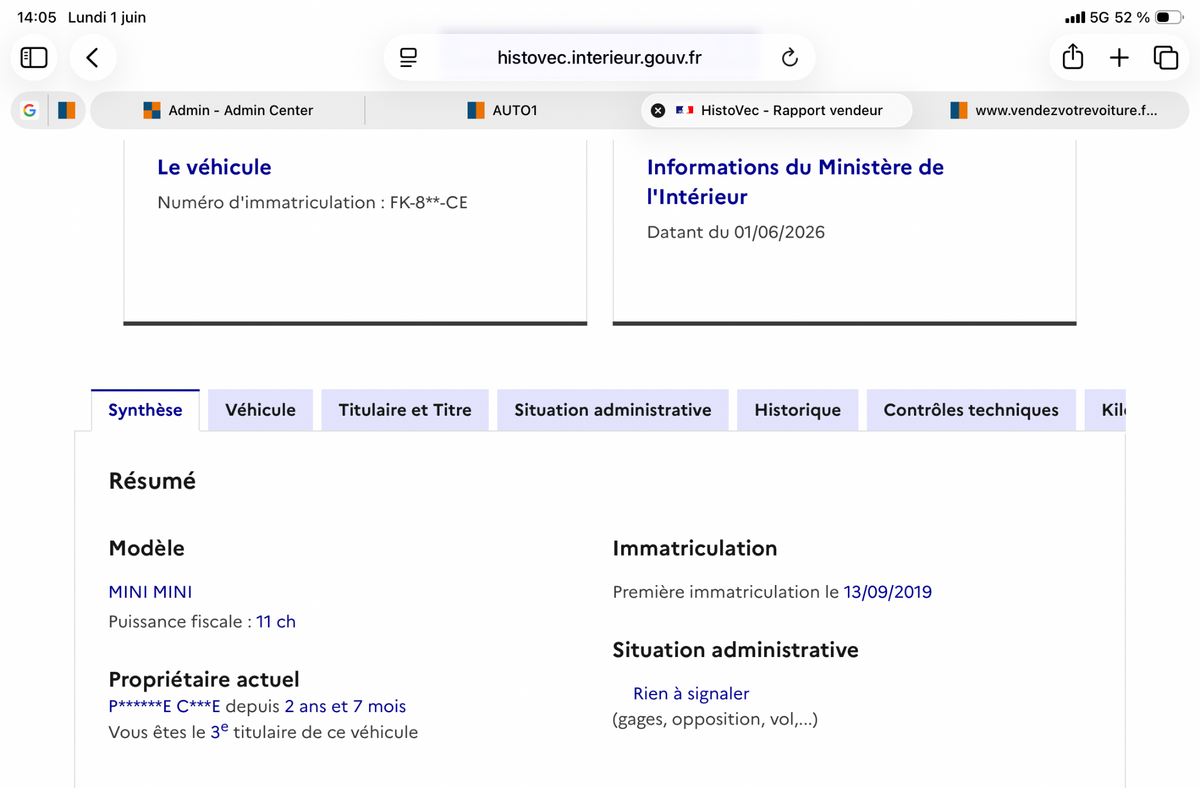The height and width of the screenshot is (788, 1200).
Task: Click the Résumé heading
Action: [x=152, y=481]
